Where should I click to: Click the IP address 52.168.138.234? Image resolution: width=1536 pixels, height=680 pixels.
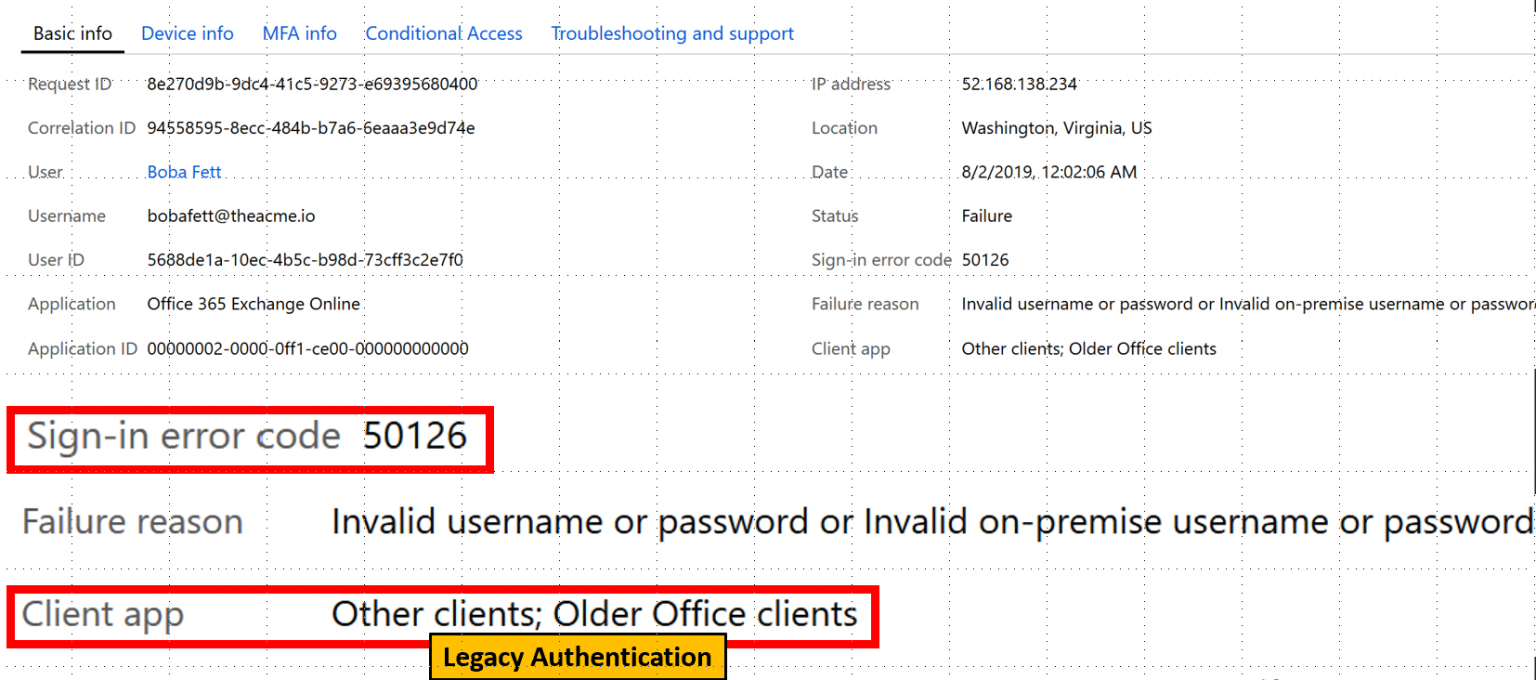(1019, 84)
